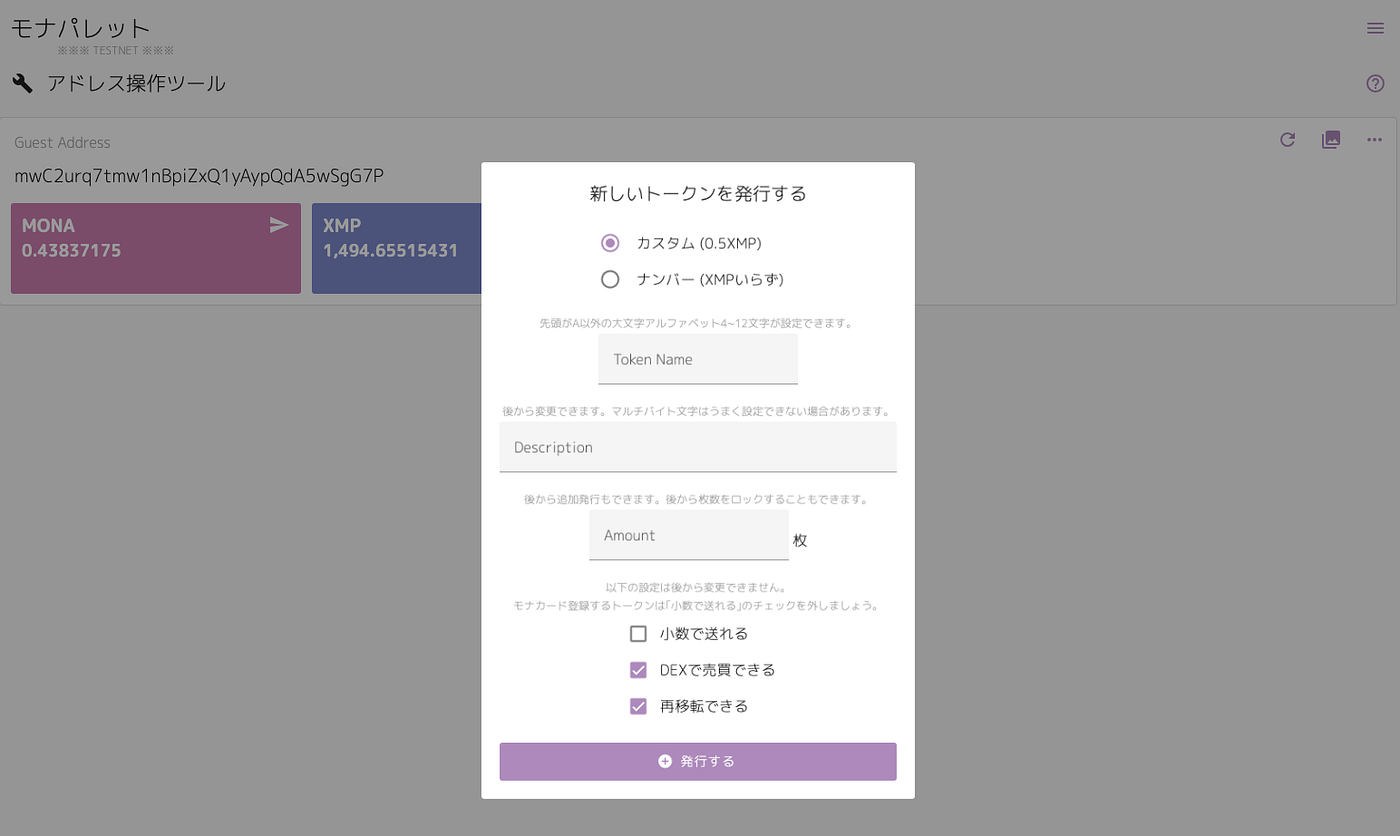The height and width of the screenshot is (836, 1400).
Task: Select the XMP balance card
Action: 400,248
